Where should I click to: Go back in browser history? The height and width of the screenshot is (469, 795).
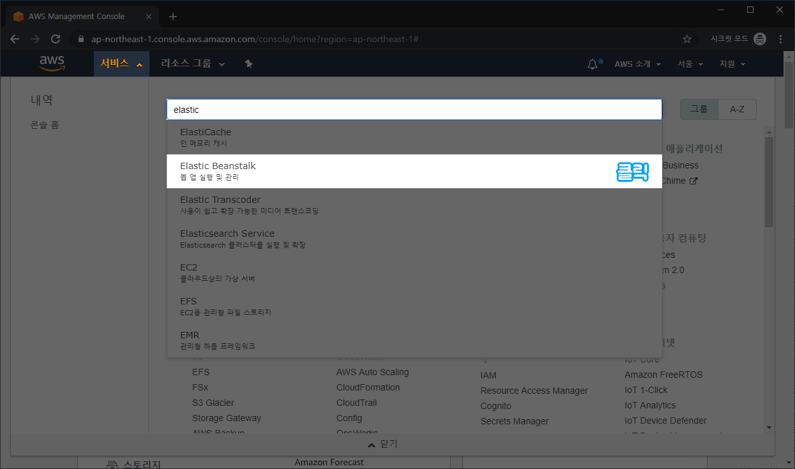pyautogui.click(x=15, y=39)
